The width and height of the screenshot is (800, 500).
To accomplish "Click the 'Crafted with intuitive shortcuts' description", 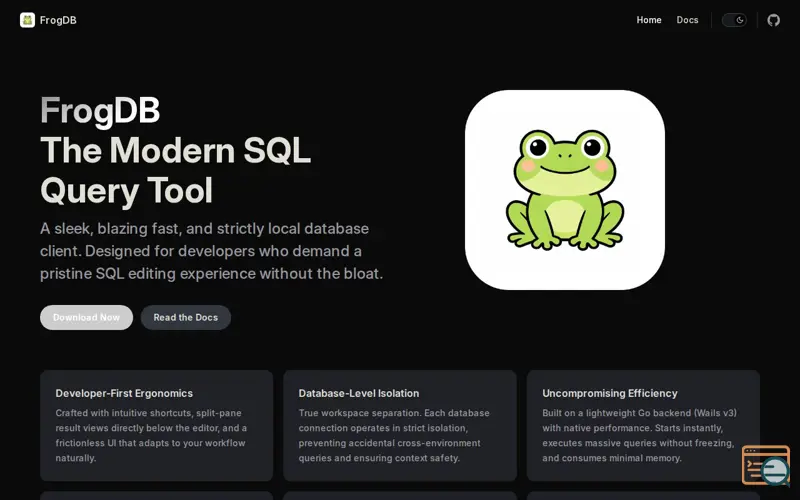I will [x=151, y=435].
